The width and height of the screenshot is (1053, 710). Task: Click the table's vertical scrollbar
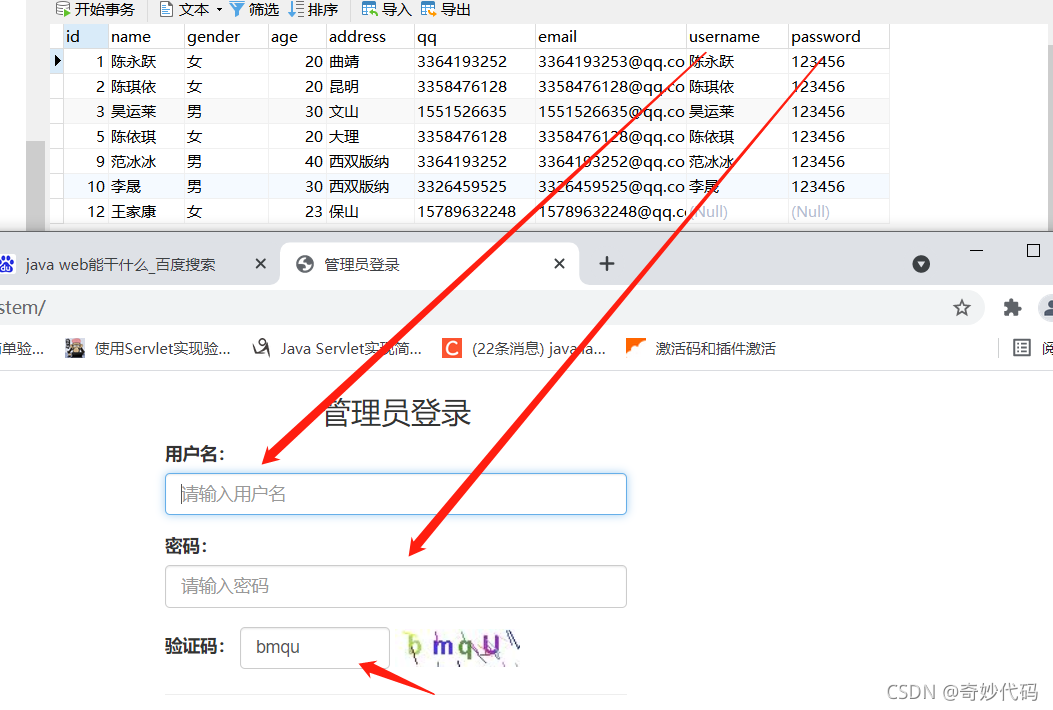point(36,185)
